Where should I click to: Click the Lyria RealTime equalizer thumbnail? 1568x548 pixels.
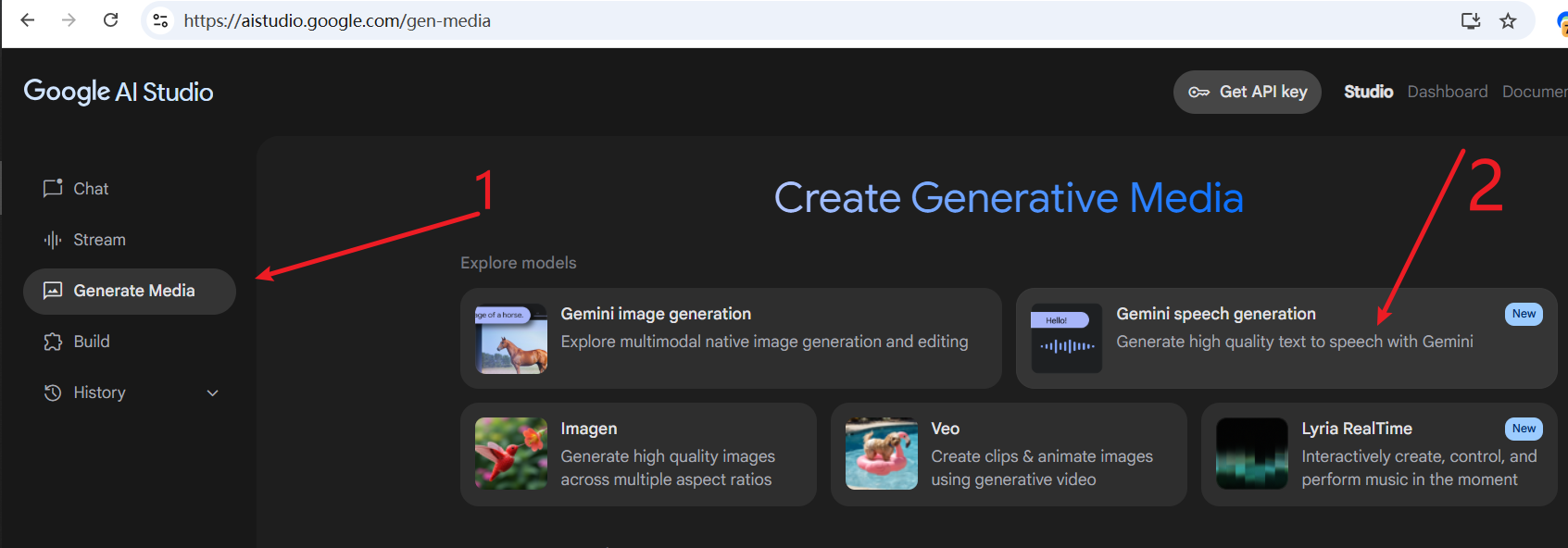tap(1252, 454)
